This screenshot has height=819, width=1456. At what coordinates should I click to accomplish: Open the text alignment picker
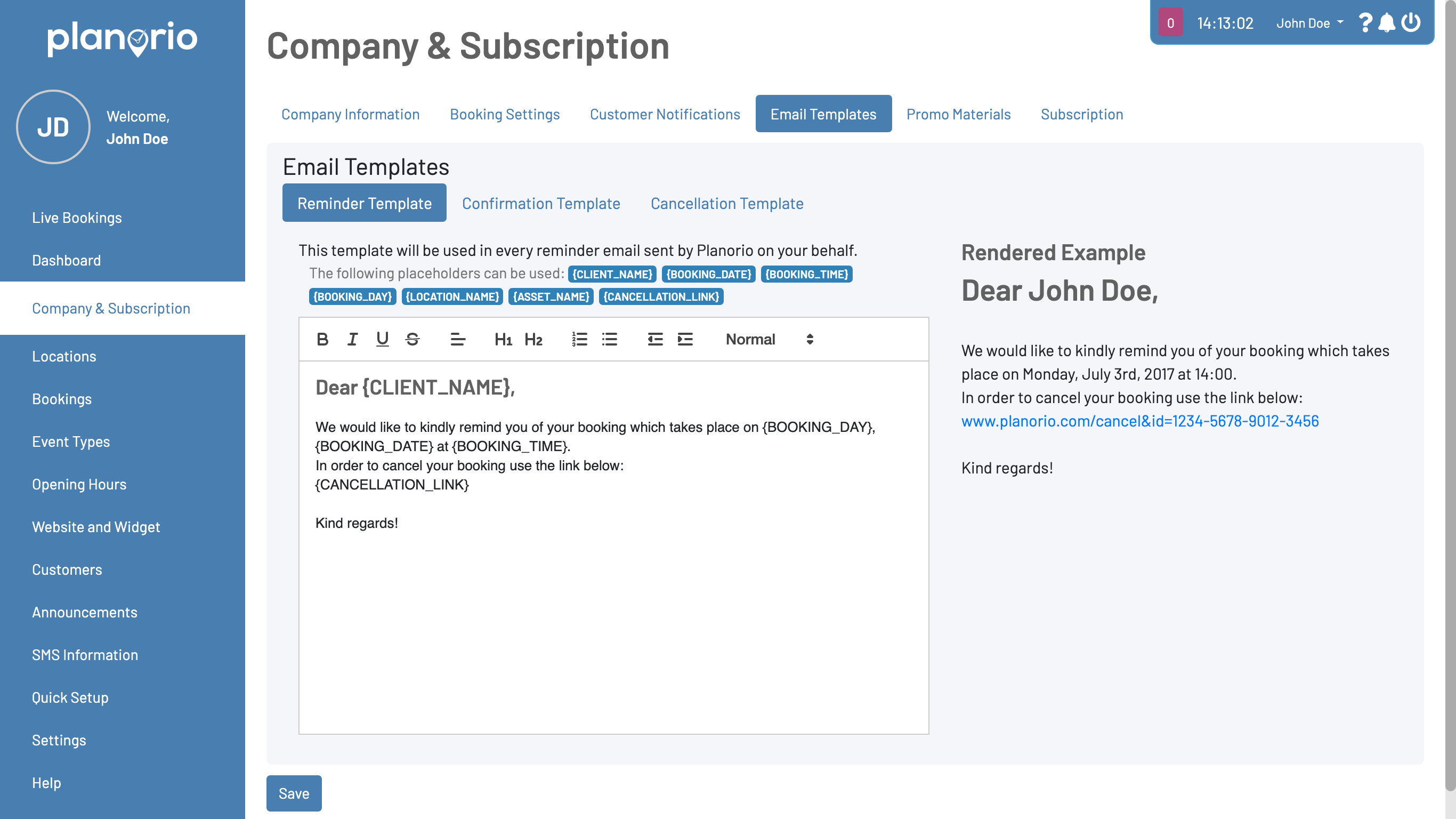pos(457,339)
